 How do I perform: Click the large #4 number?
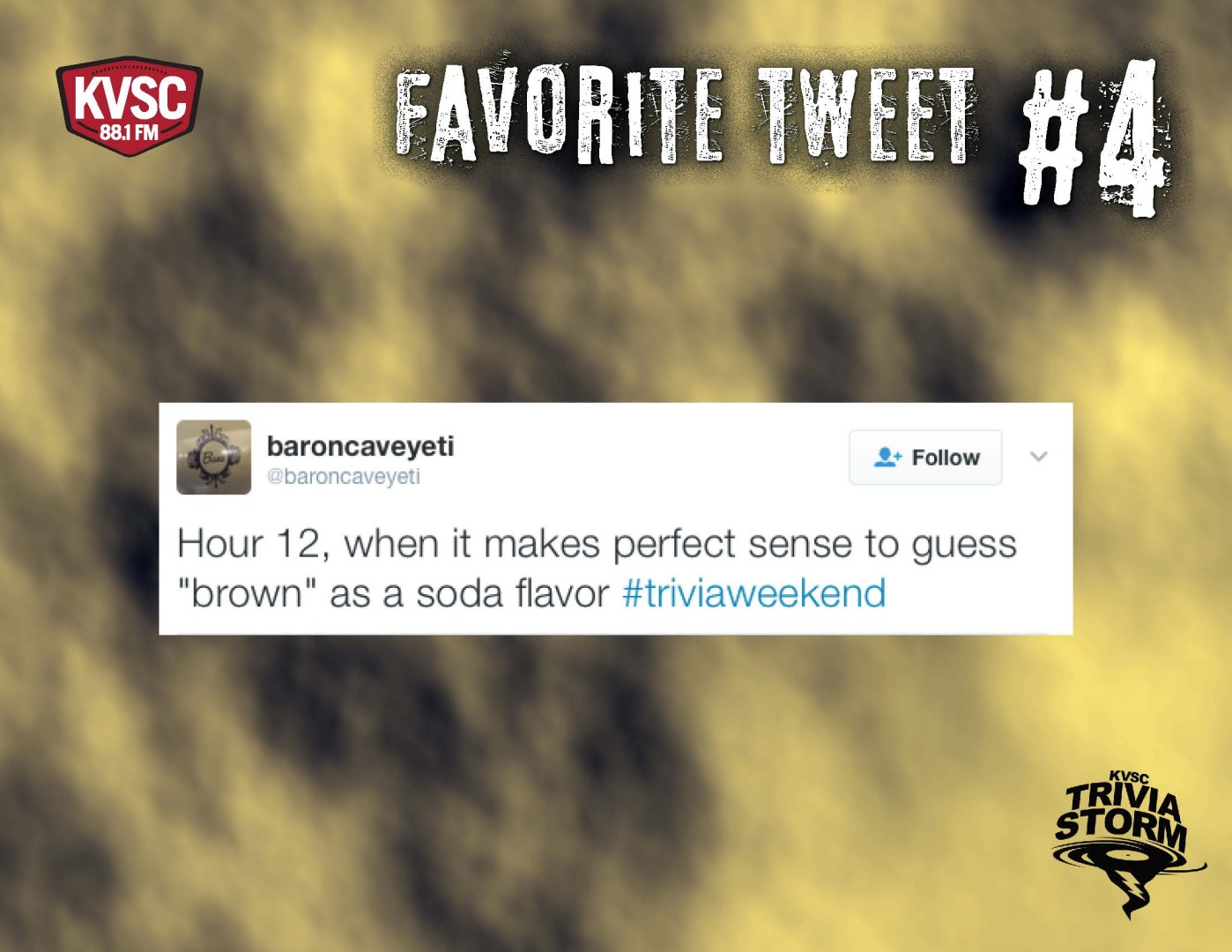click(x=1095, y=138)
